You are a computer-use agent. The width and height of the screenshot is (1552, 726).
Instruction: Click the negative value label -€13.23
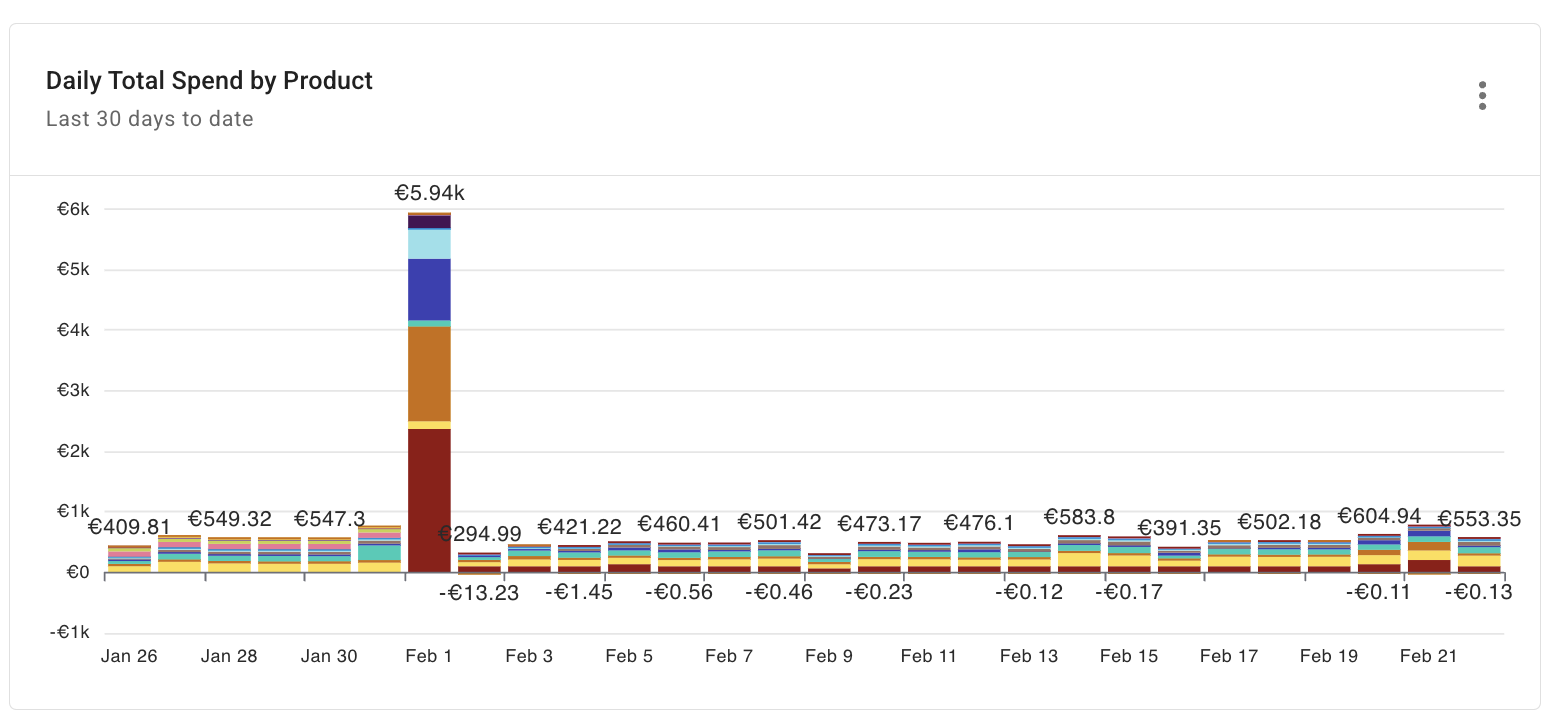[480, 591]
